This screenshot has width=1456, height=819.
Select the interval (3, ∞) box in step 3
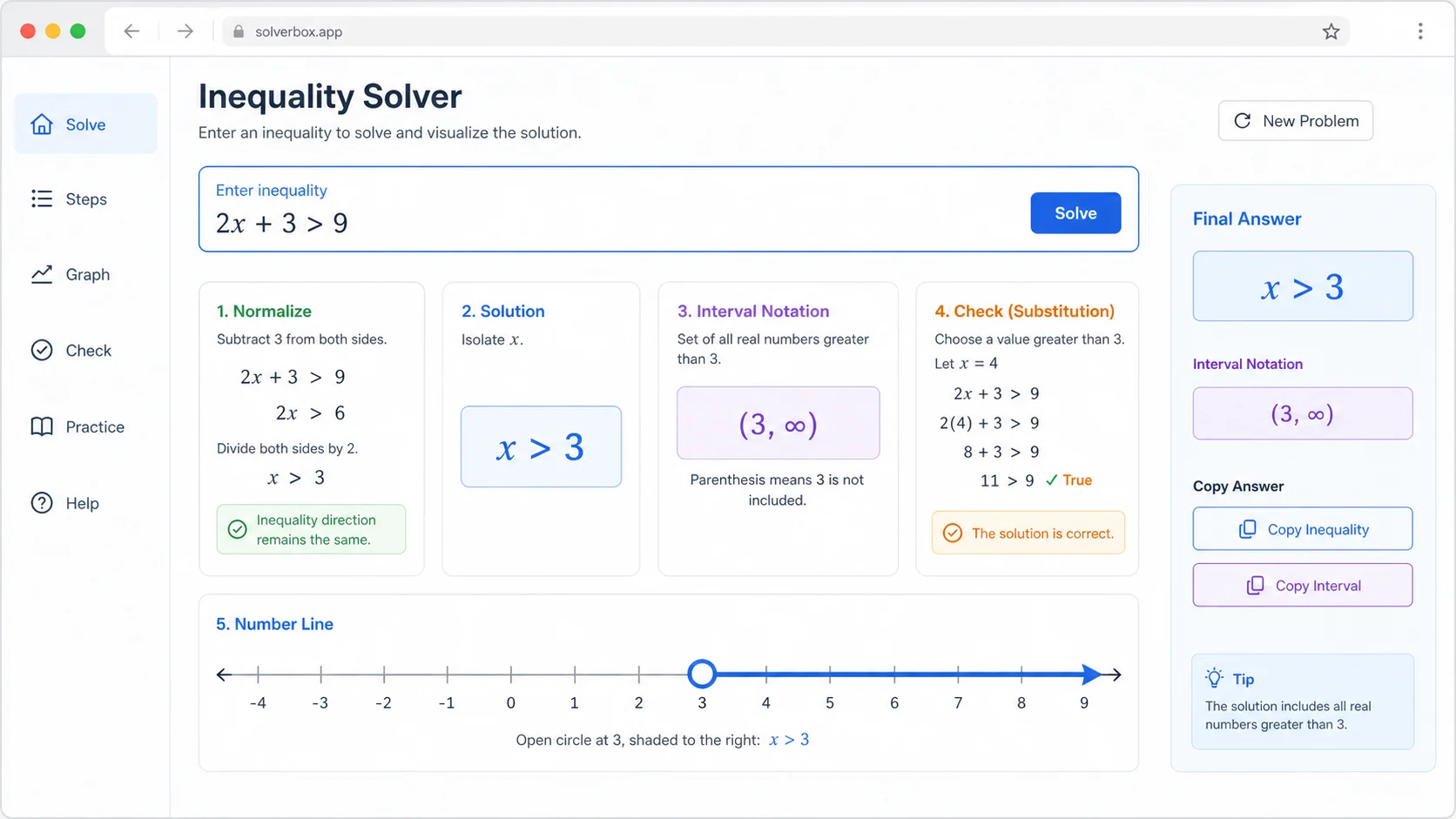tap(779, 423)
